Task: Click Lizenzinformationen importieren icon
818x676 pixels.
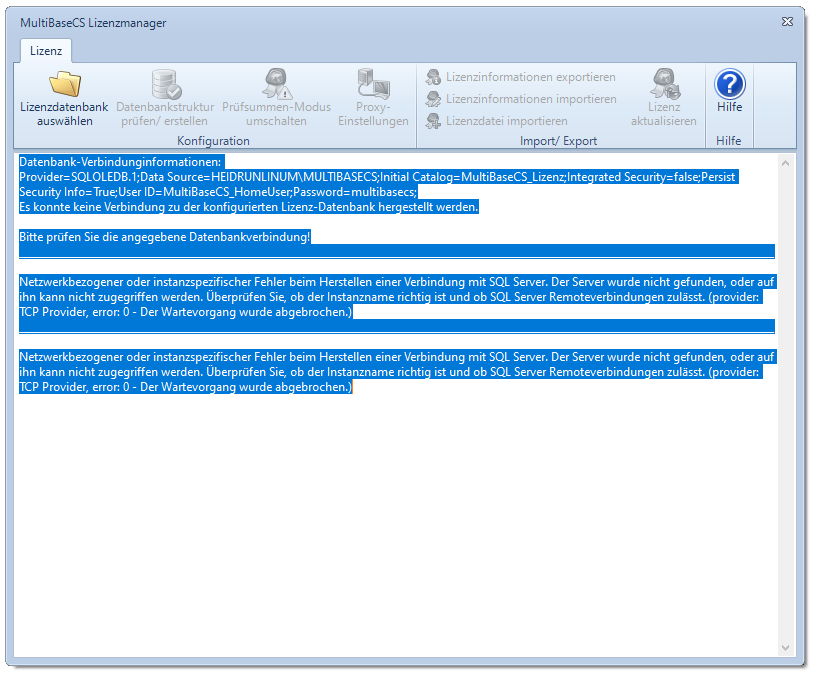Action: coord(433,99)
